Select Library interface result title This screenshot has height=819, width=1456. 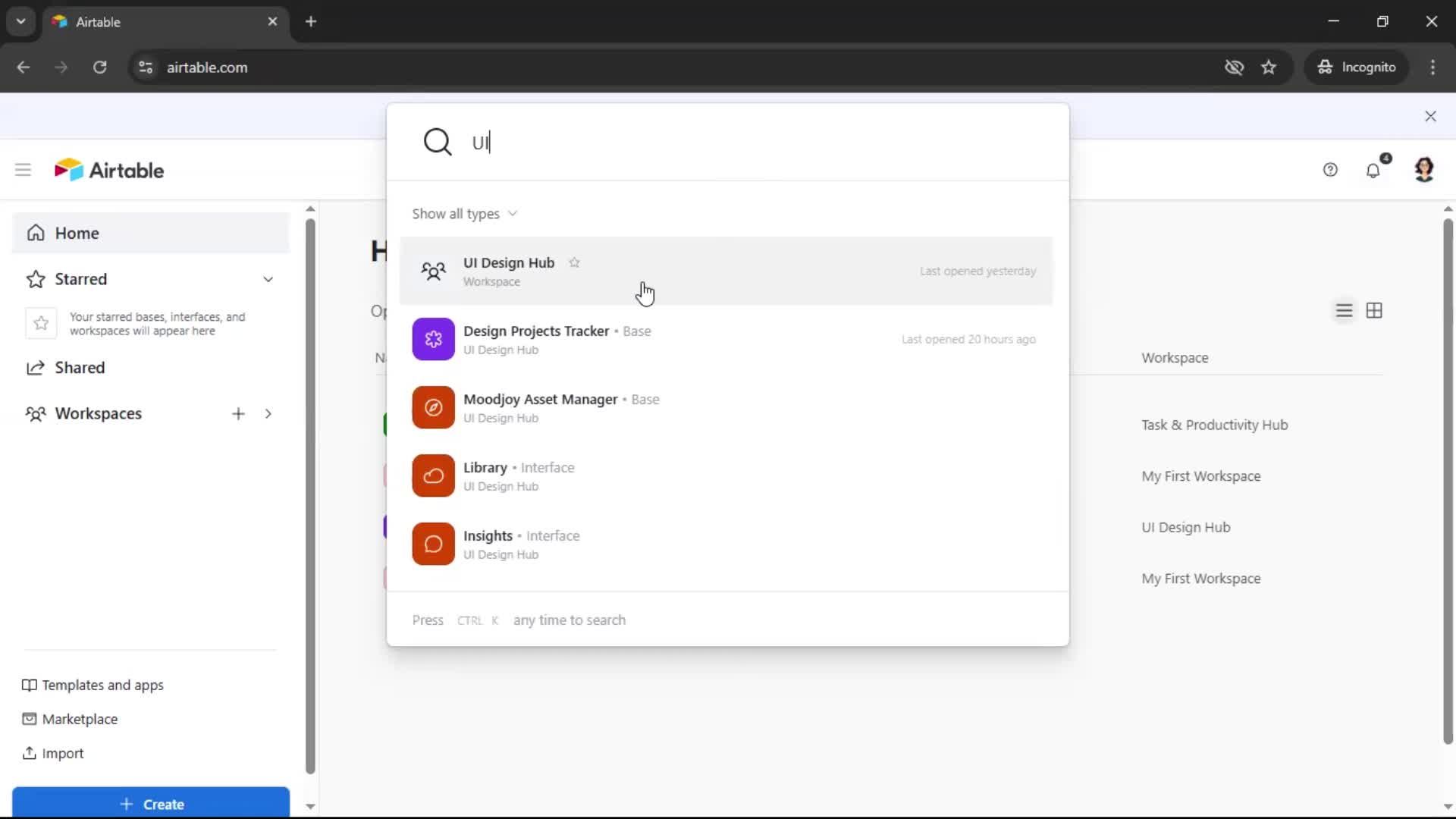tap(485, 467)
